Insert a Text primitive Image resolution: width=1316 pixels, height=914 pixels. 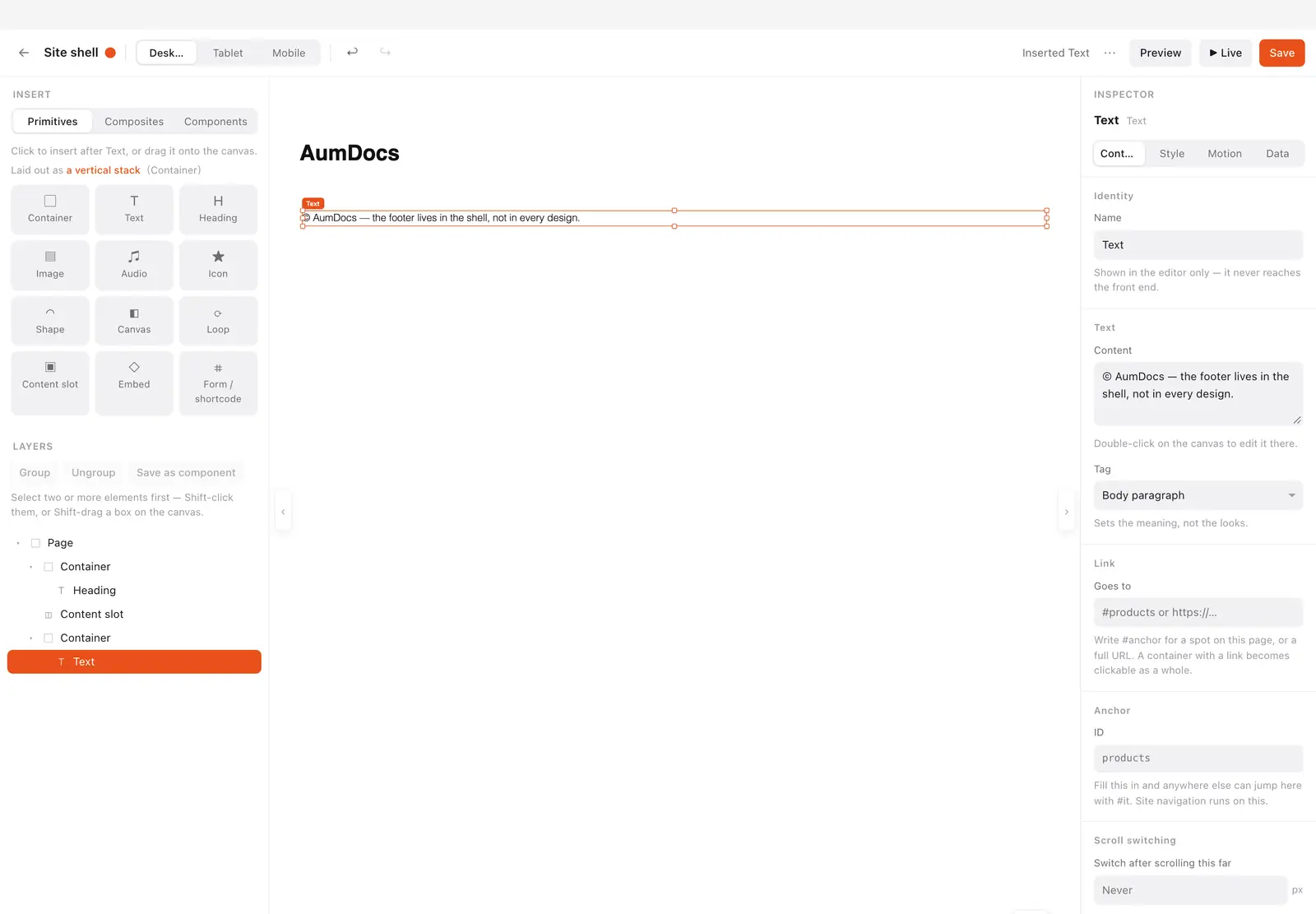coord(134,209)
